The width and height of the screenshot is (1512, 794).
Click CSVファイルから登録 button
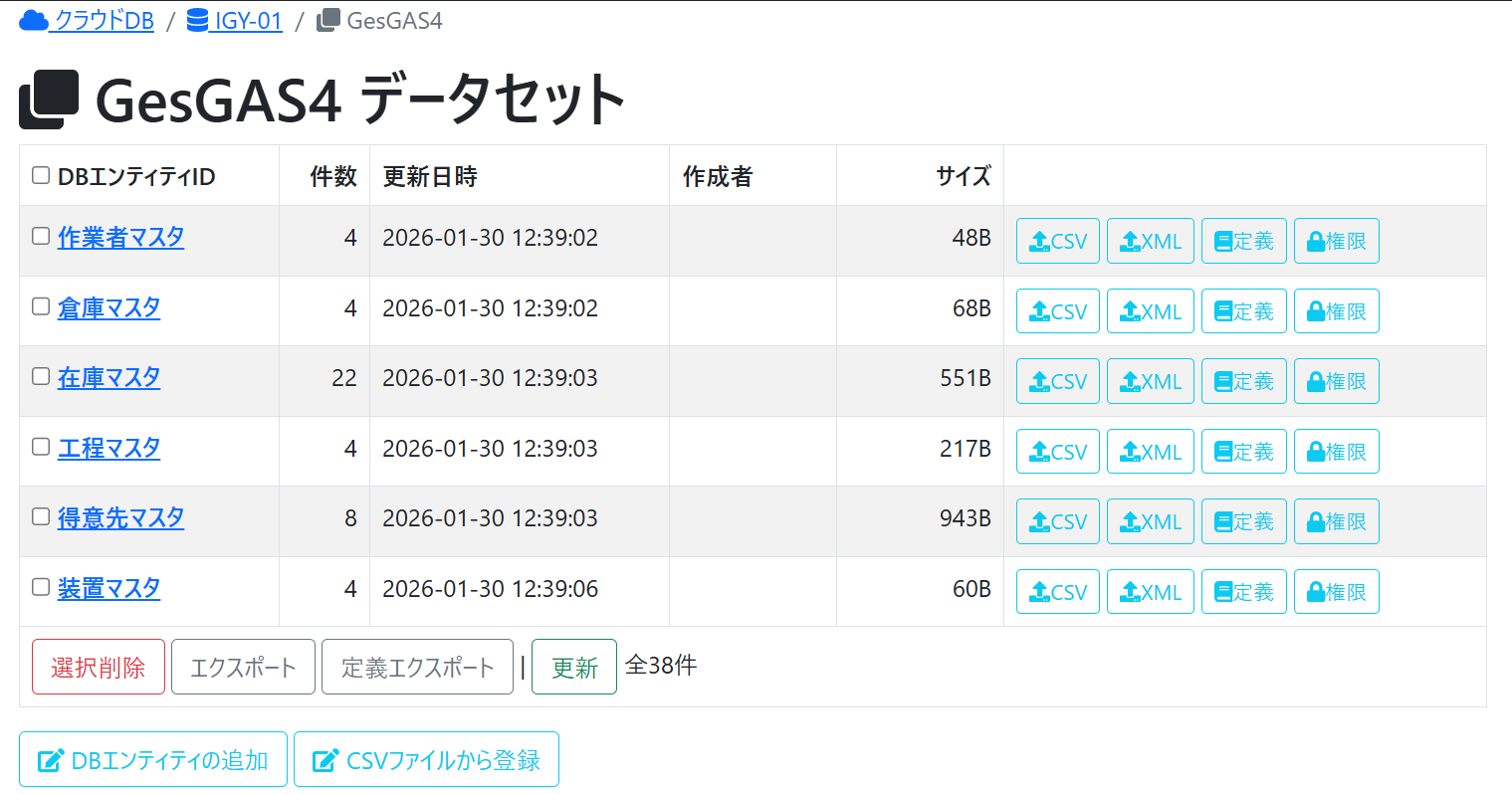[426, 760]
